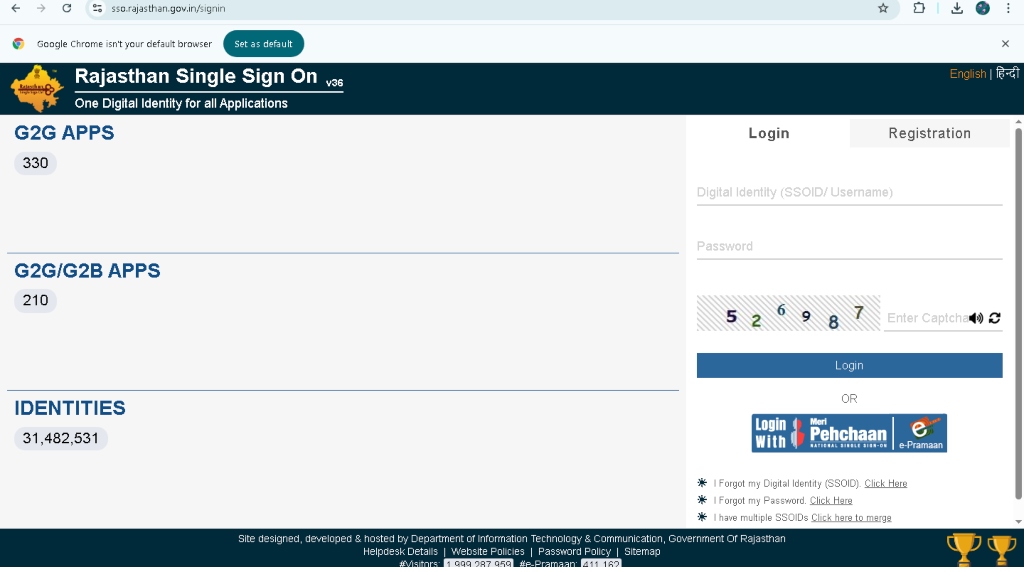Click the Set as default button
Viewport: 1024px width, 572px height.
click(263, 44)
